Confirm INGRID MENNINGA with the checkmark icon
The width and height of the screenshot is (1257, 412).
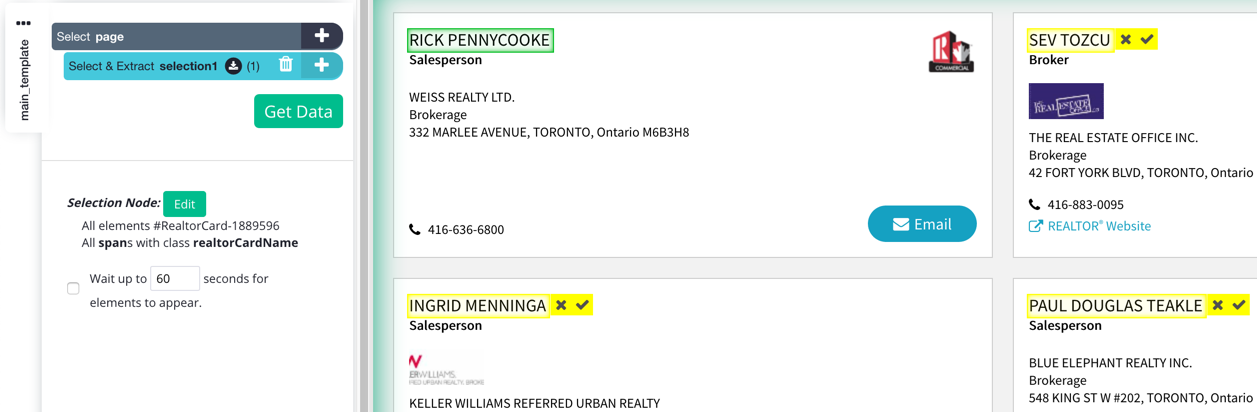(x=583, y=305)
